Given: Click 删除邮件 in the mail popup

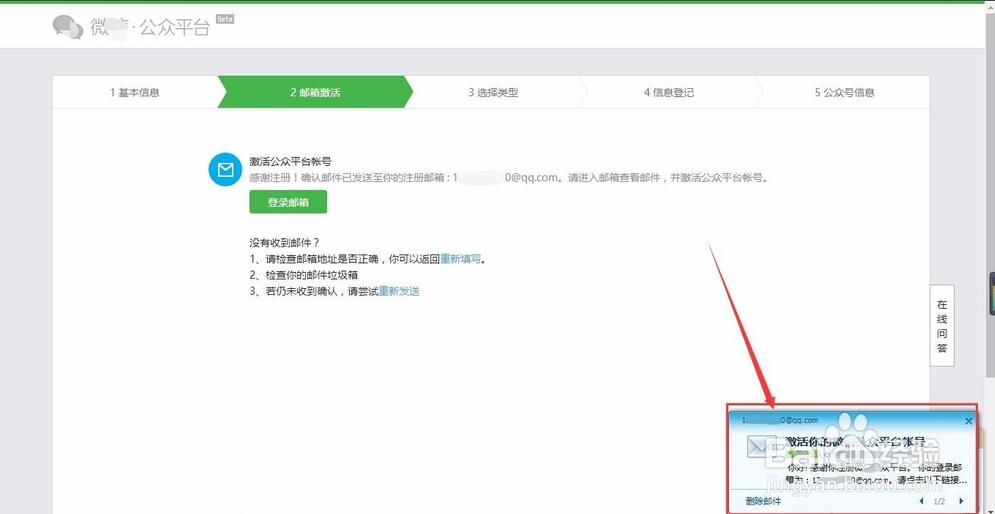Looking at the screenshot, I should [x=763, y=501].
